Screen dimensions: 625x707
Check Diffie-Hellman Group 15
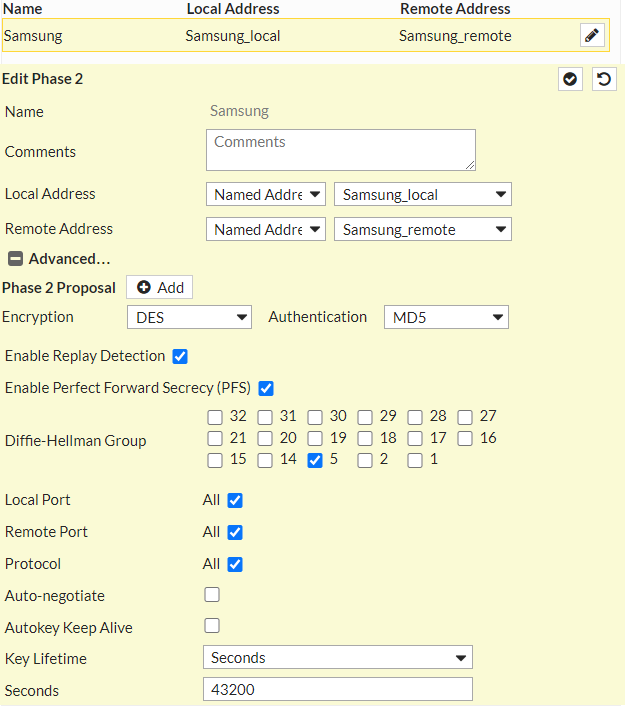pyautogui.click(x=215, y=460)
